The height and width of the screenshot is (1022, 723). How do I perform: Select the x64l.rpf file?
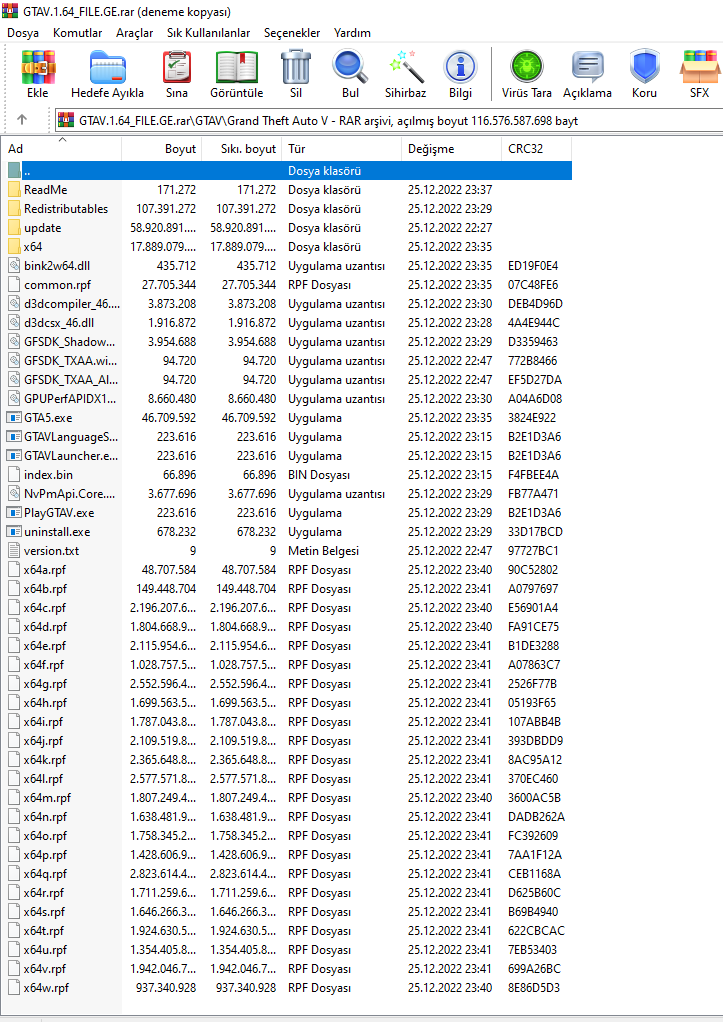43,779
